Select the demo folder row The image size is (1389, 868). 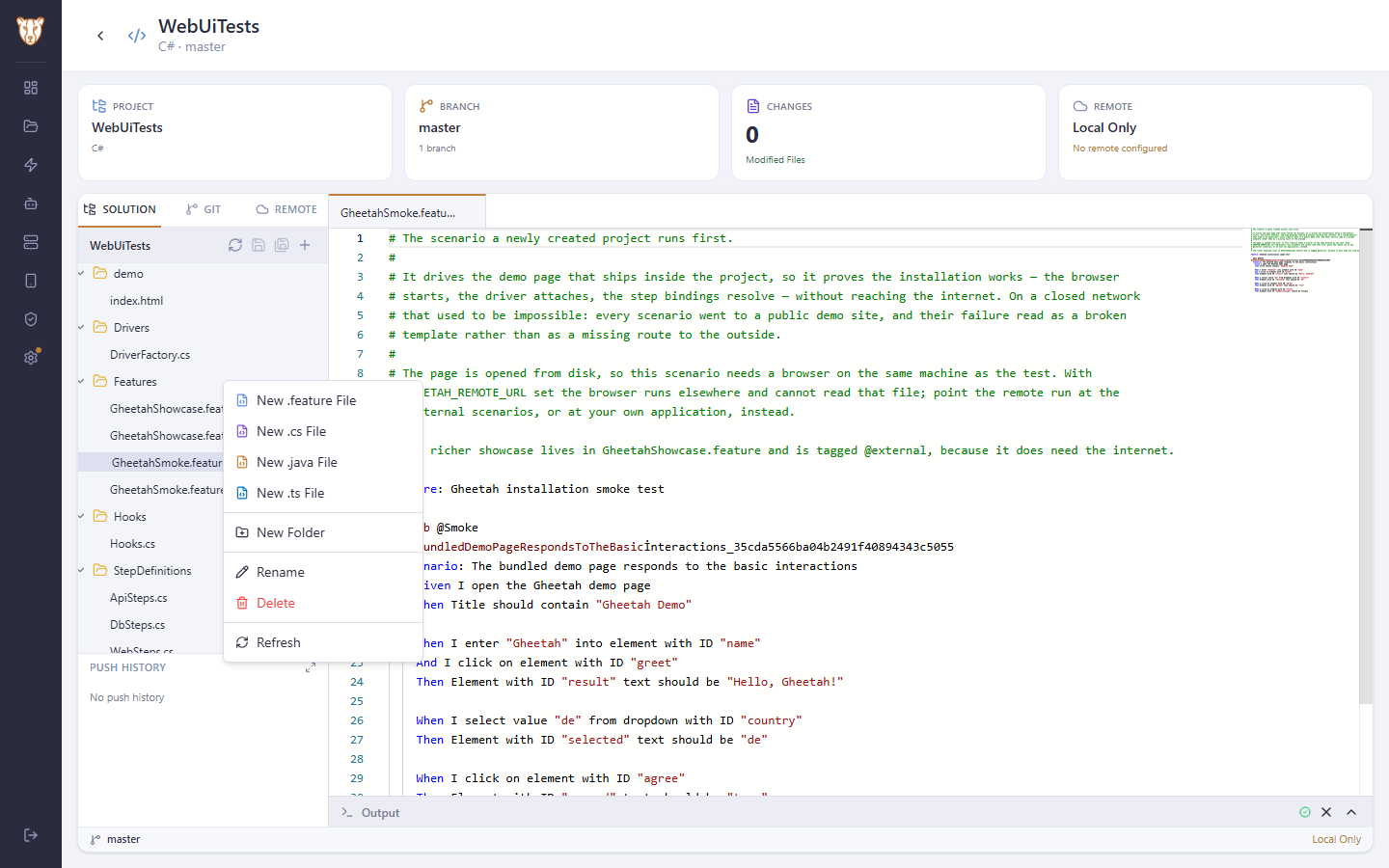tap(203, 274)
